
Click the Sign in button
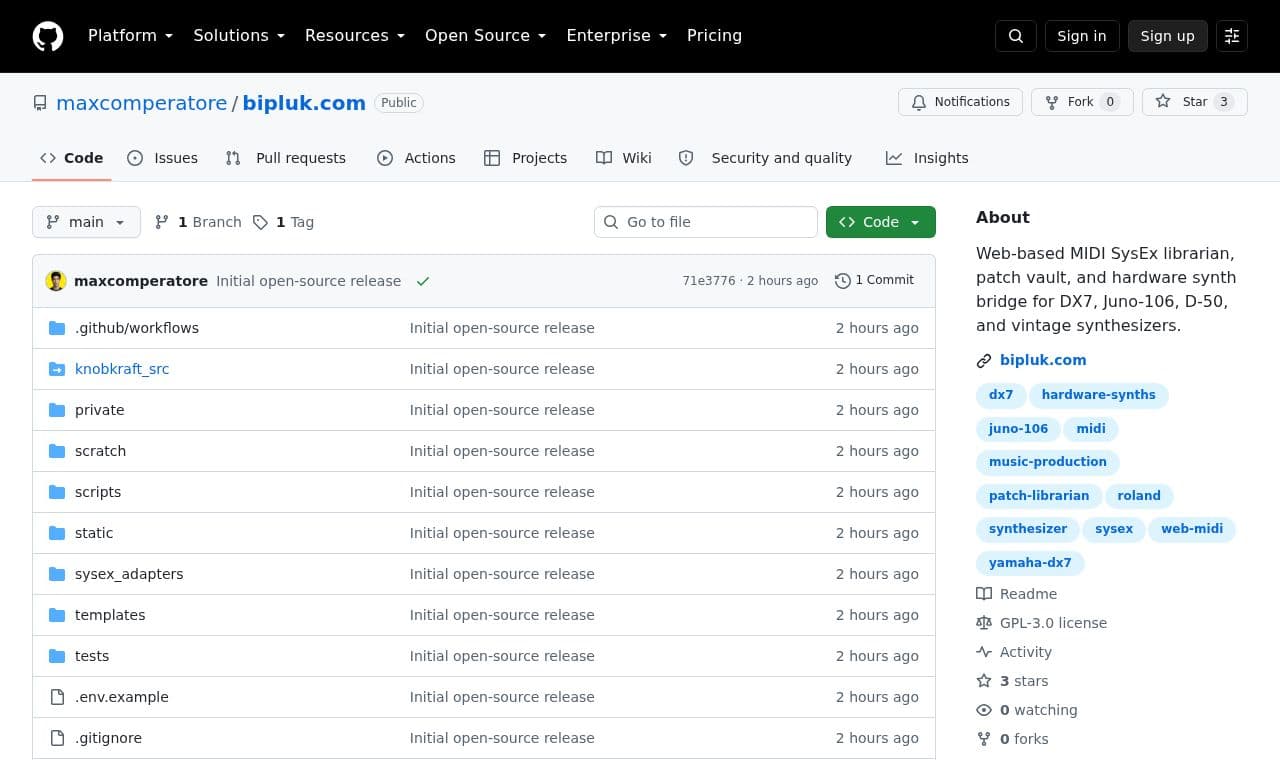(1082, 36)
